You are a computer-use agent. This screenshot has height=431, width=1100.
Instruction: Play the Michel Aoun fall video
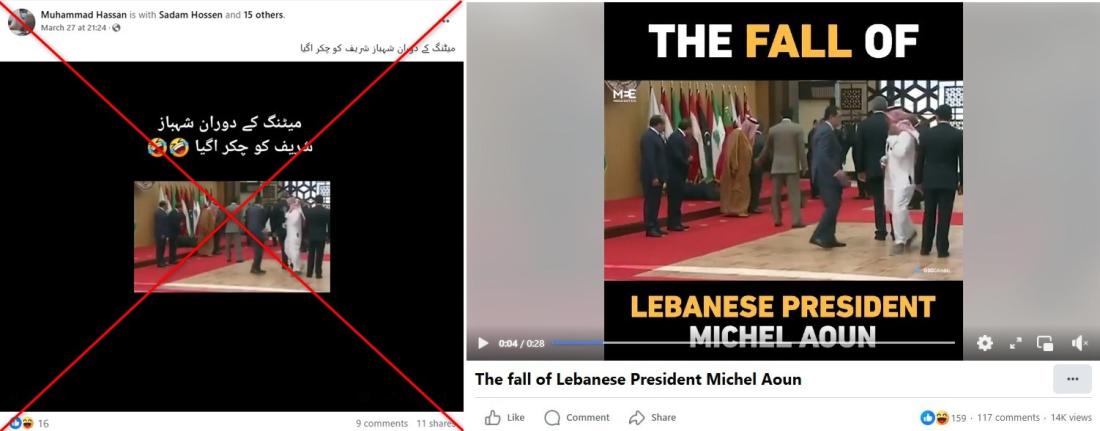click(x=483, y=343)
